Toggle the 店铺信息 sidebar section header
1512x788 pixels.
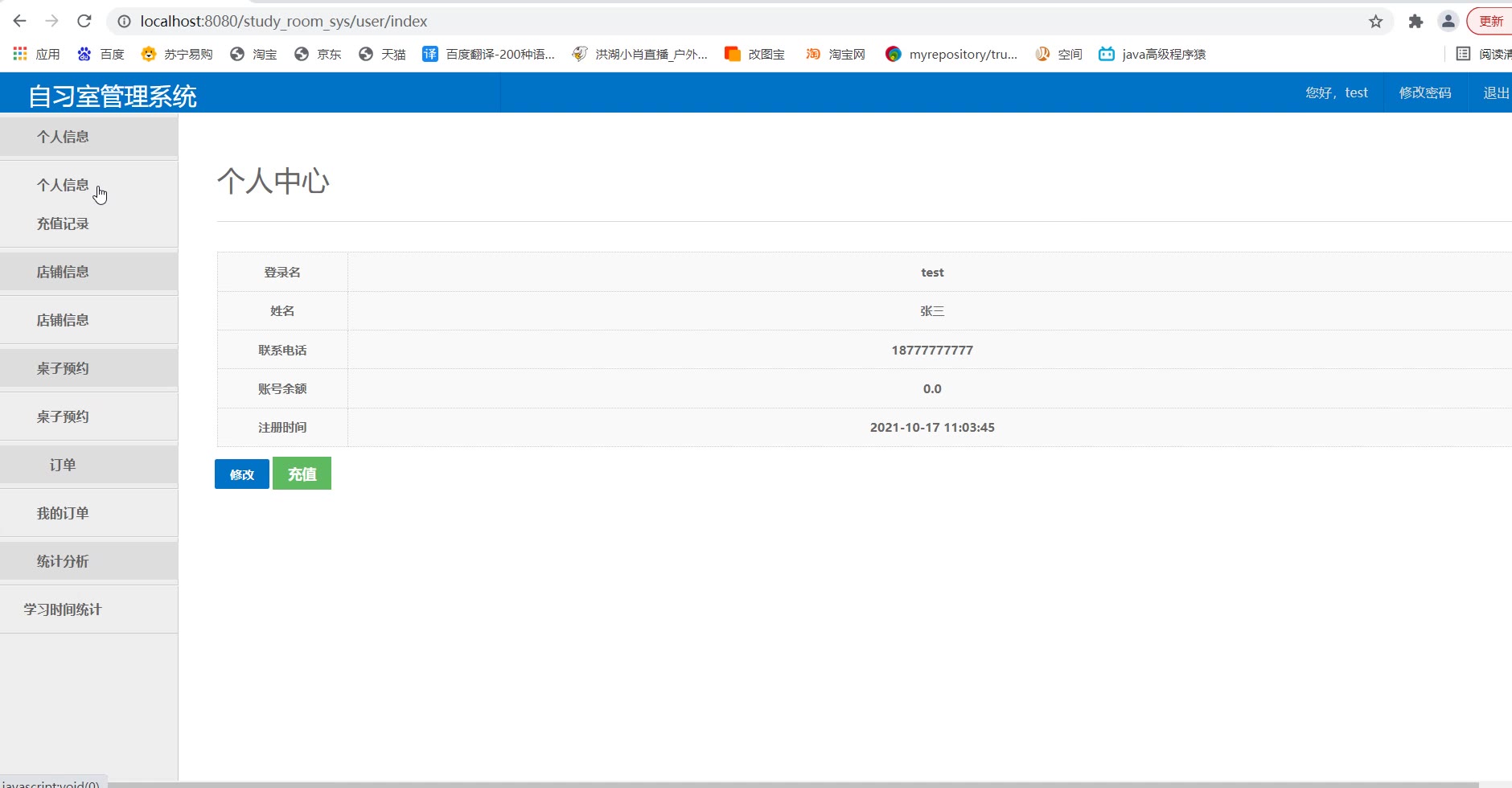coord(88,271)
